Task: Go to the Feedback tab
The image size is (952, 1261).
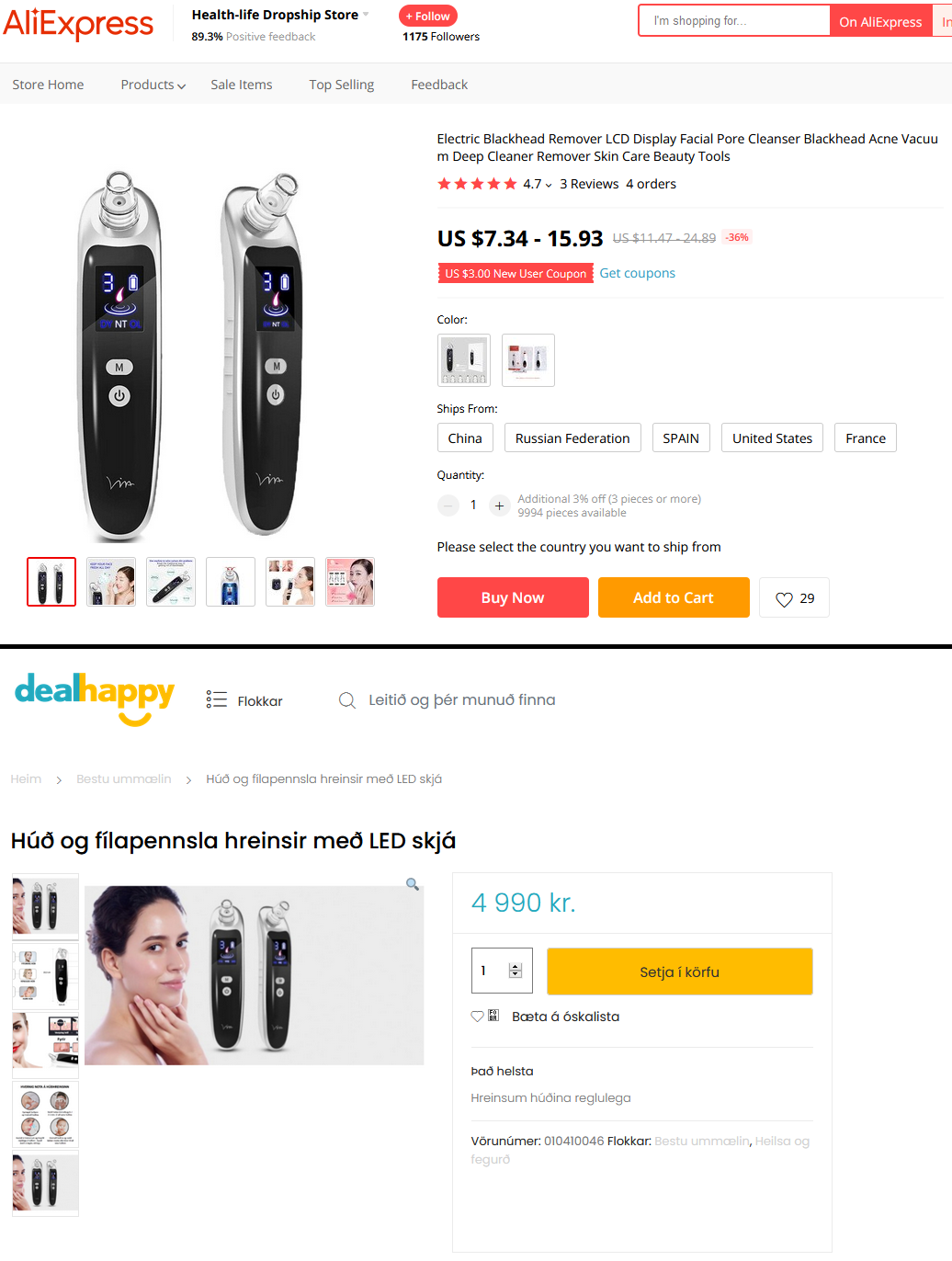Action: click(439, 85)
